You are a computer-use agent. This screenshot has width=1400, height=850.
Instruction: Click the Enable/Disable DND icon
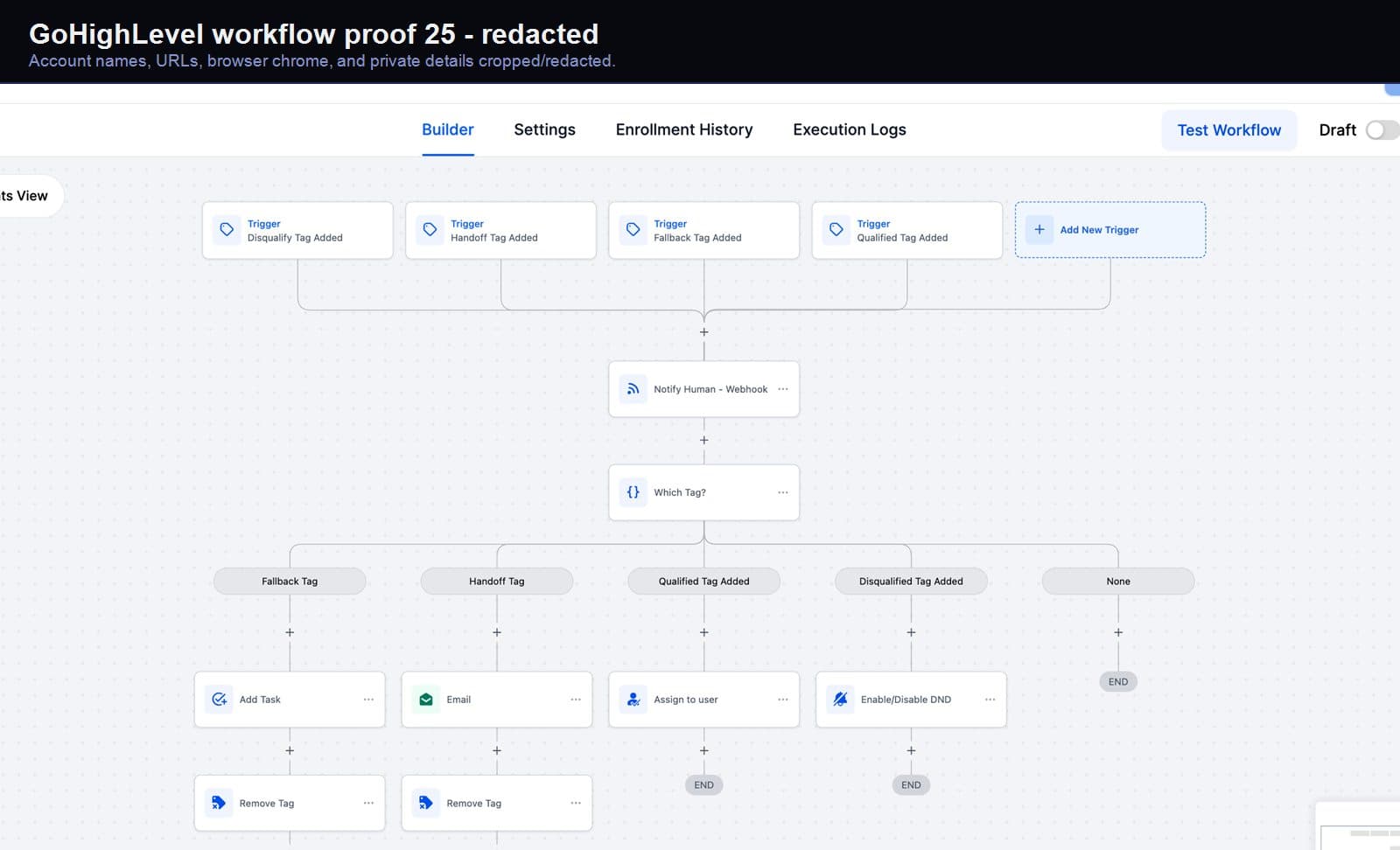(x=840, y=700)
